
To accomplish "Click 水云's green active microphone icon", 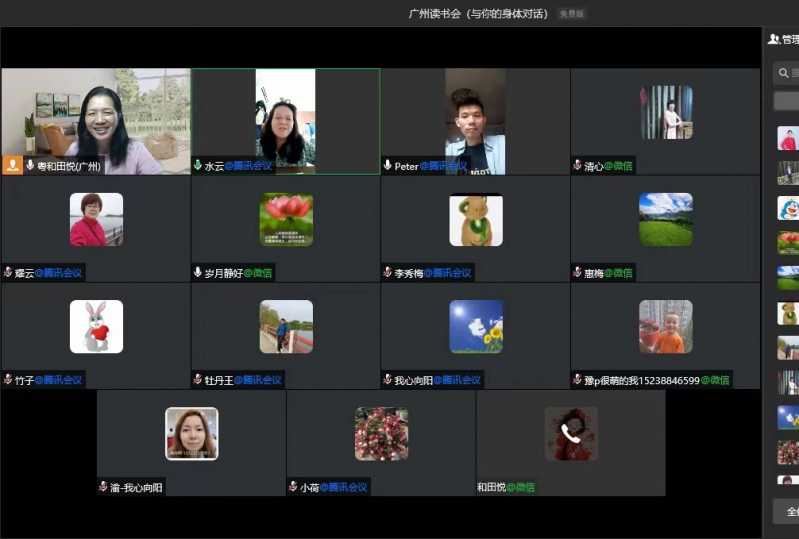I will point(198,166).
